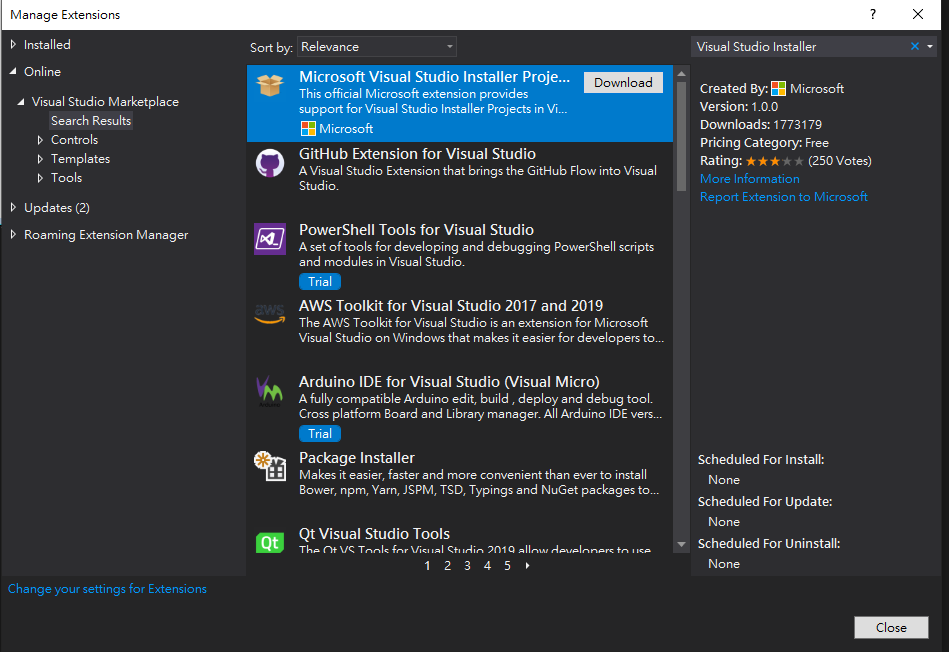Select the Package Installer entry title
The image size is (949, 652).
[356, 458]
